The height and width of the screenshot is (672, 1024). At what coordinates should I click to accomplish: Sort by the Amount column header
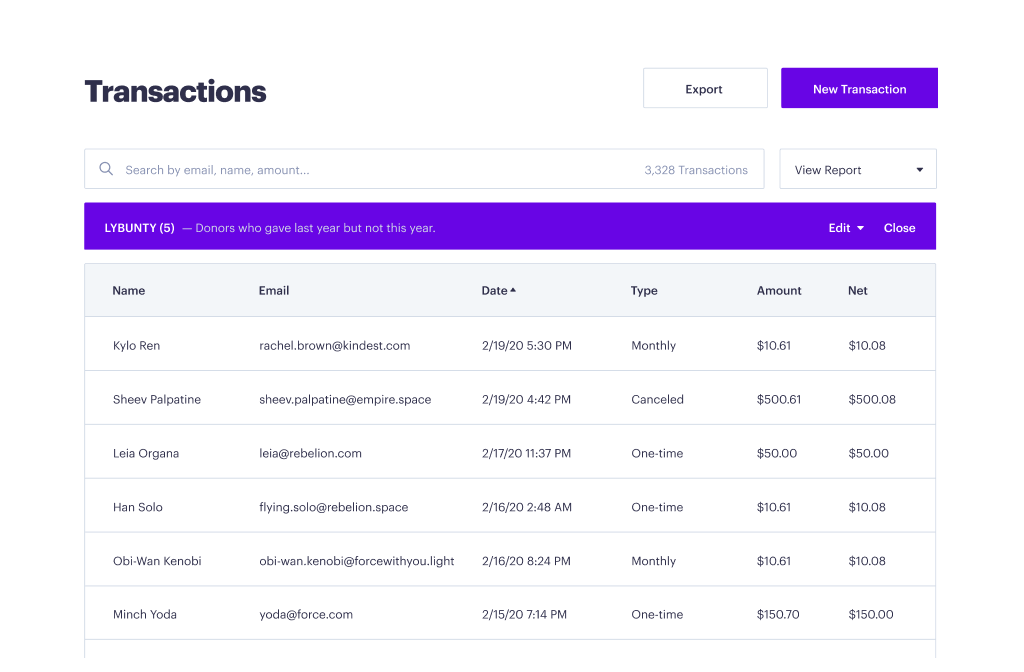pyautogui.click(x=779, y=291)
